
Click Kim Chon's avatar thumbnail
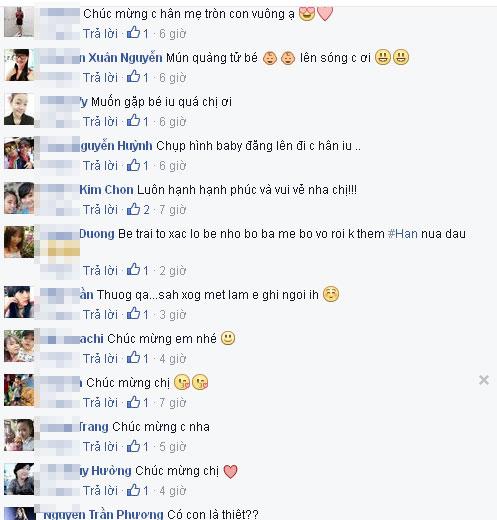point(19,198)
